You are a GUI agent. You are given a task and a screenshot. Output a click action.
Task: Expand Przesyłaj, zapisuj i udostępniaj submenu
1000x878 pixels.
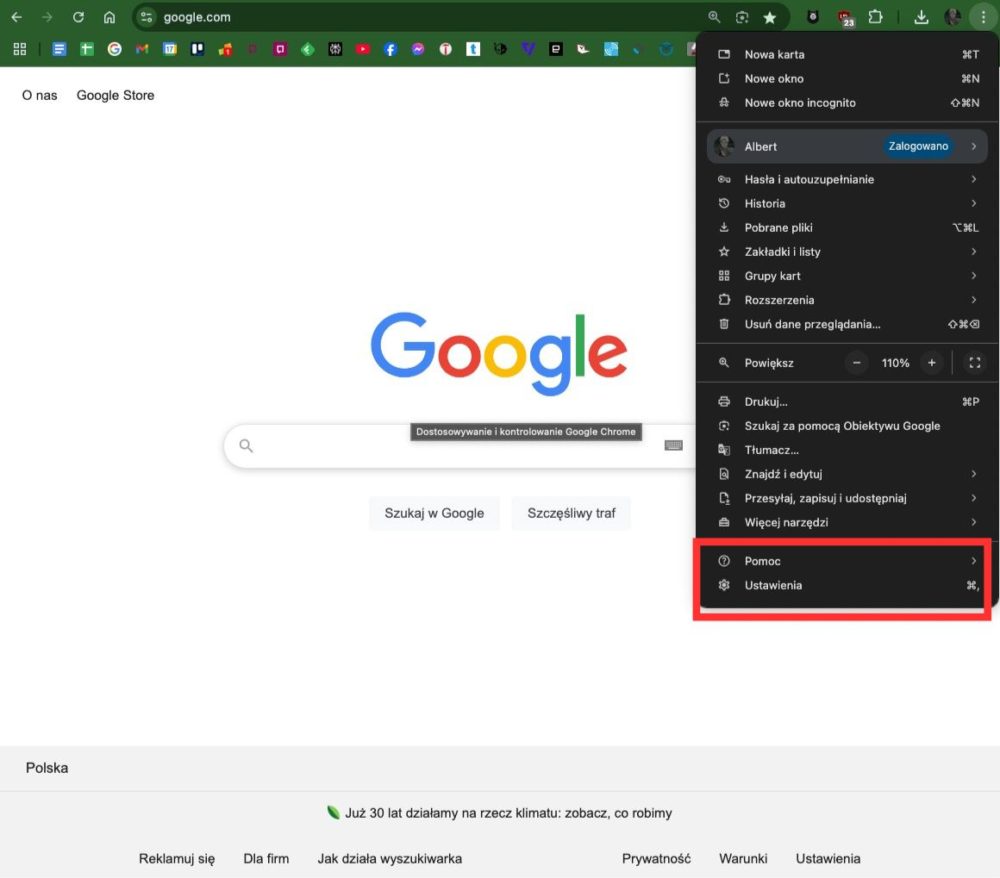847,498
